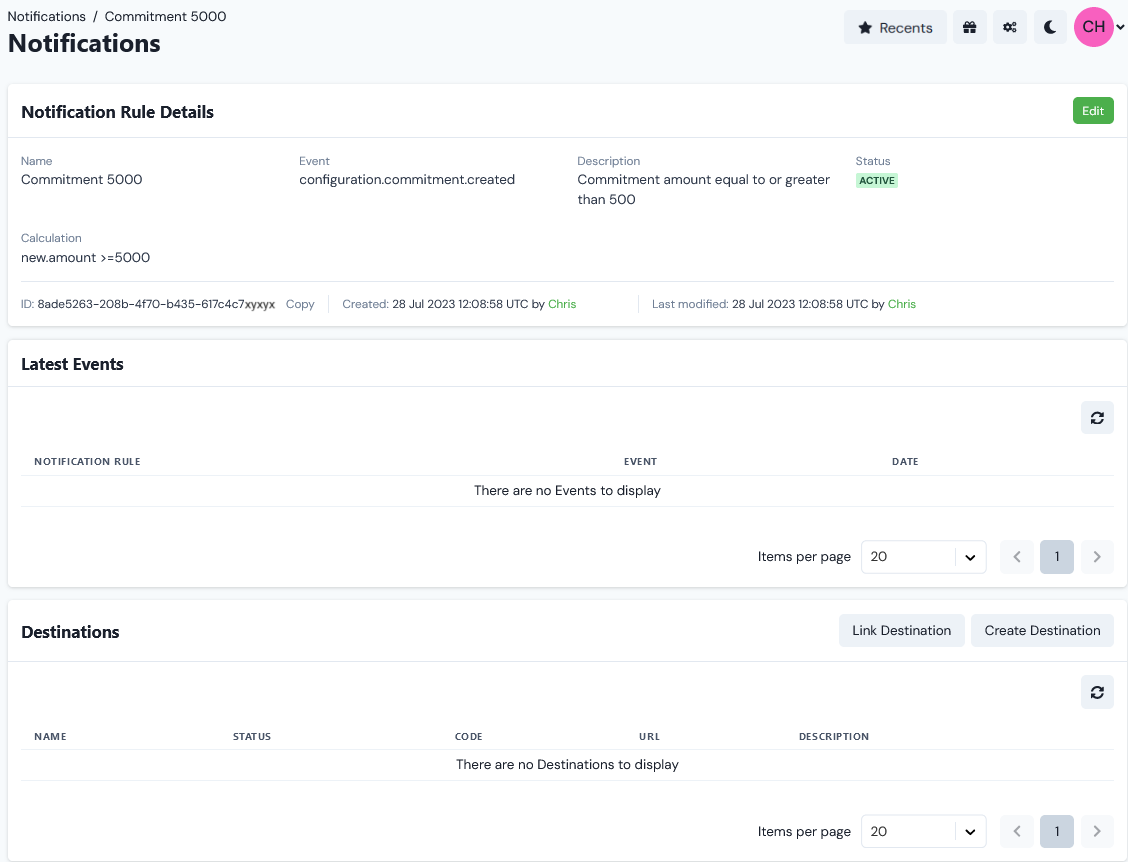Image resolution: width=1128 pixels, height=862 pixels.
Task: Copy the notification rule ID
Action: pos(300,304)
